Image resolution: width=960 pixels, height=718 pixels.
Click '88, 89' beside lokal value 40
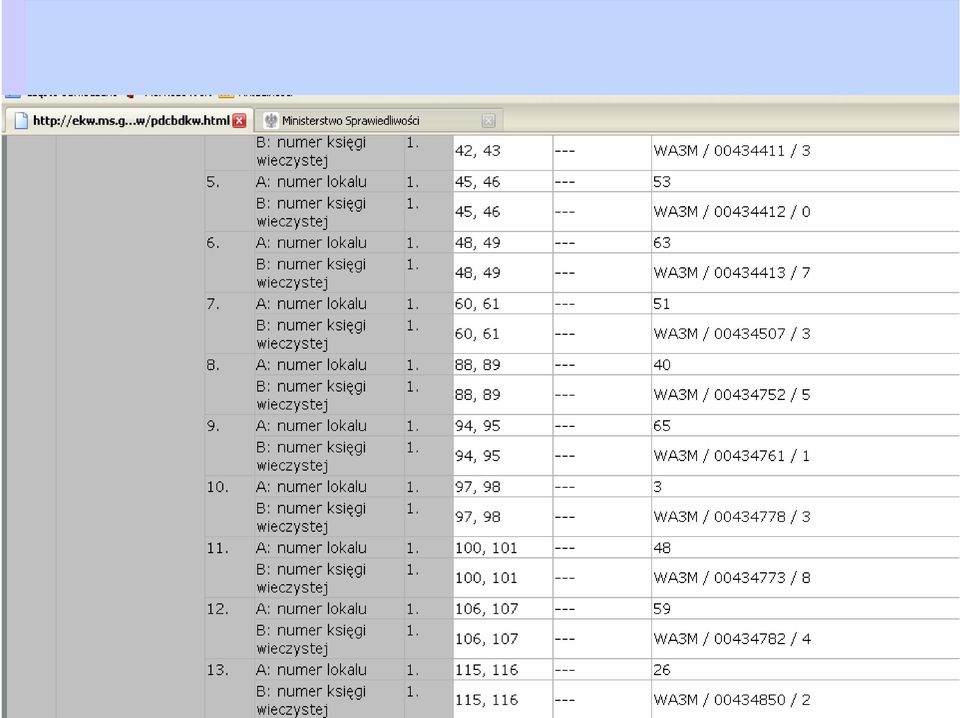pyautogui.click(x=478, y=365)
